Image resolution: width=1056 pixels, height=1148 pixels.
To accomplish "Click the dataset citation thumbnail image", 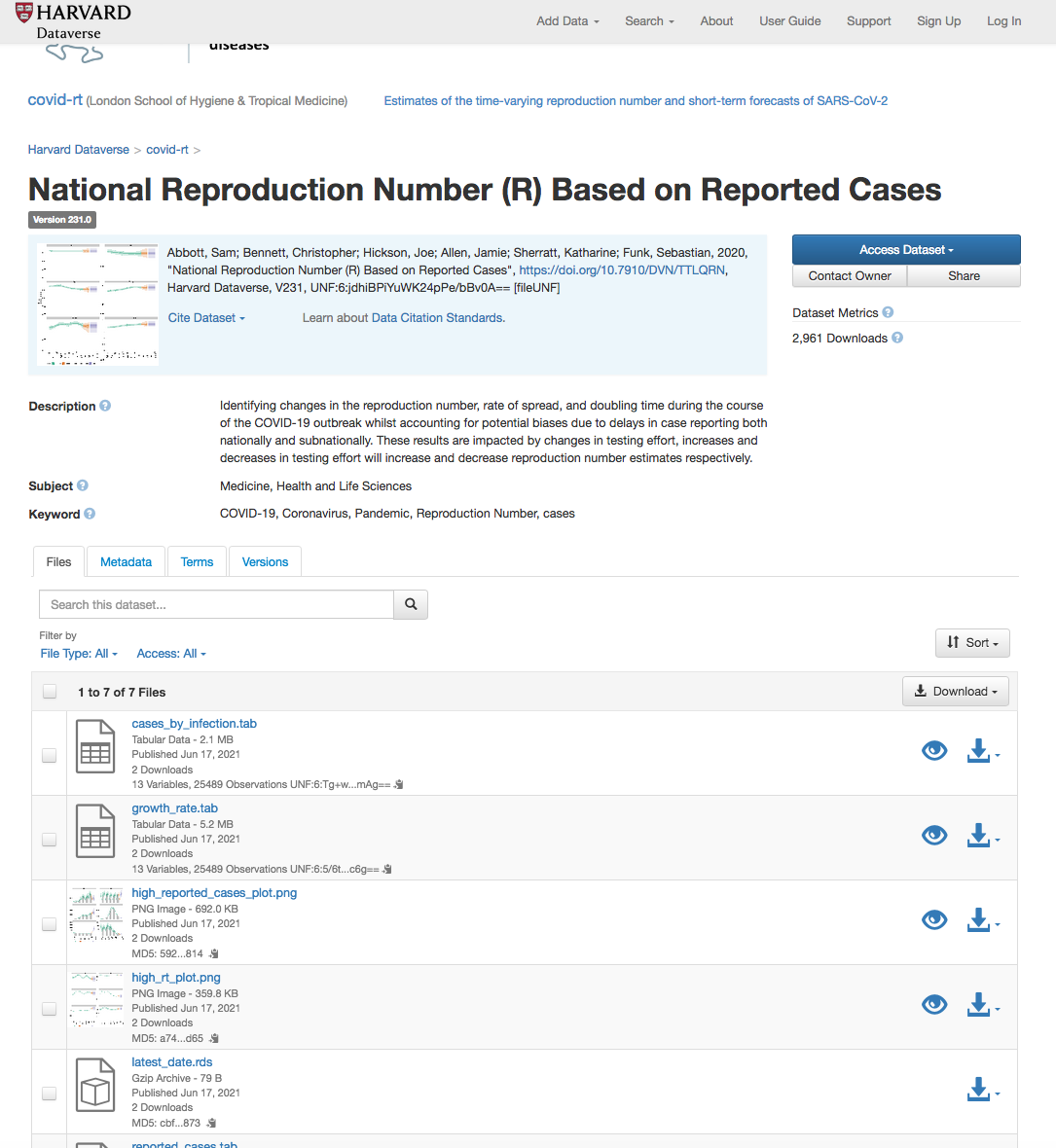I will [97, 305].
